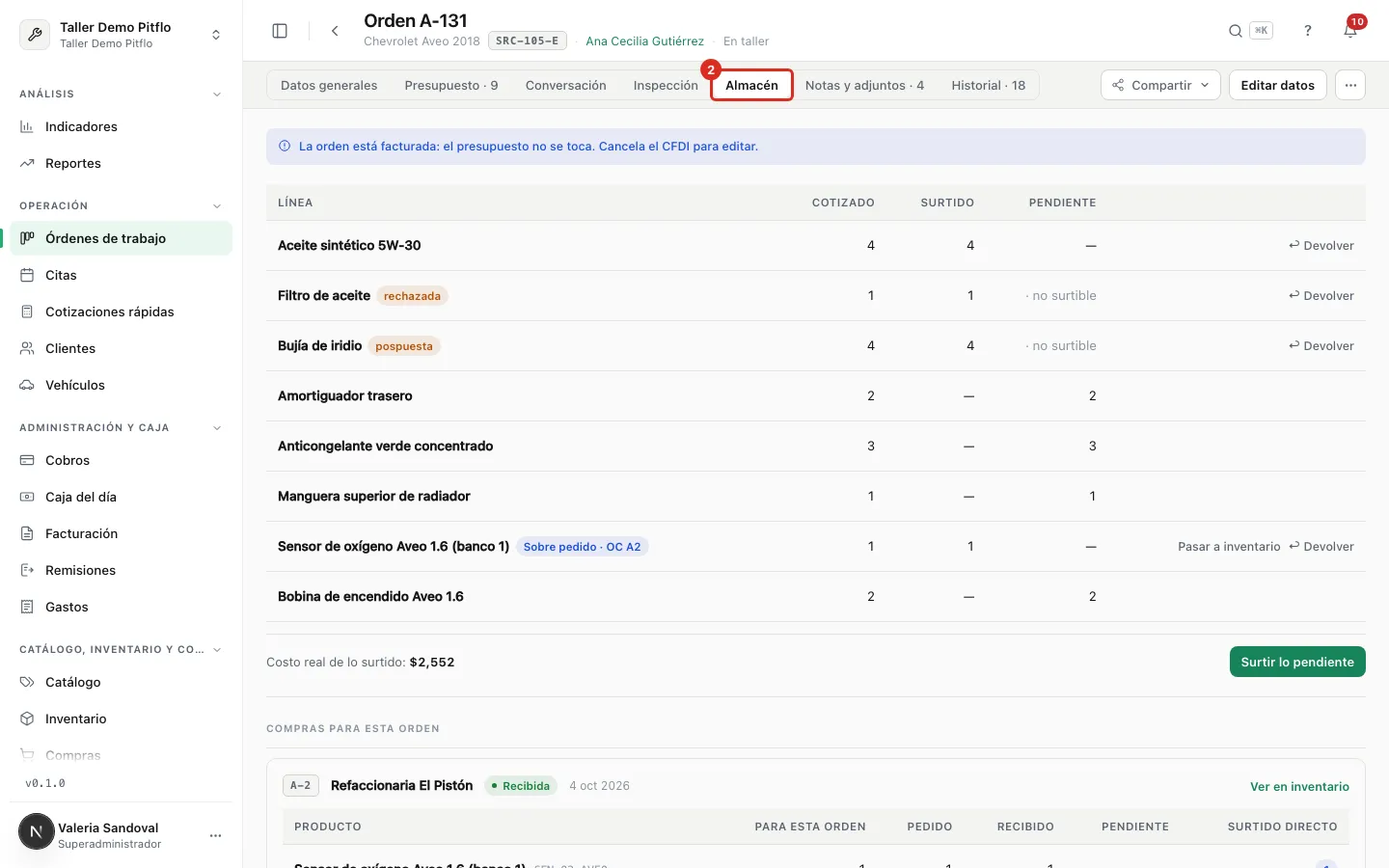Click Devolver for Aceite sintético 5W-30
Viewport: 1389px width, 868px height.
(x=1321, y=245)
